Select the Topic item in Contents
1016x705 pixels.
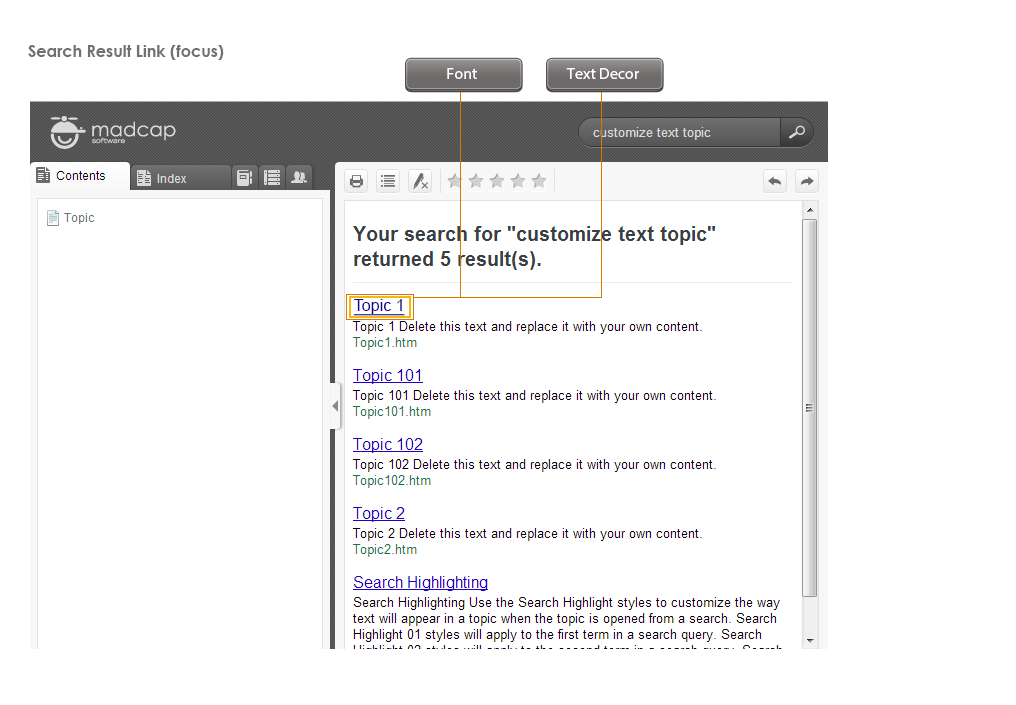pyautogui.click(x=71, y=218)
